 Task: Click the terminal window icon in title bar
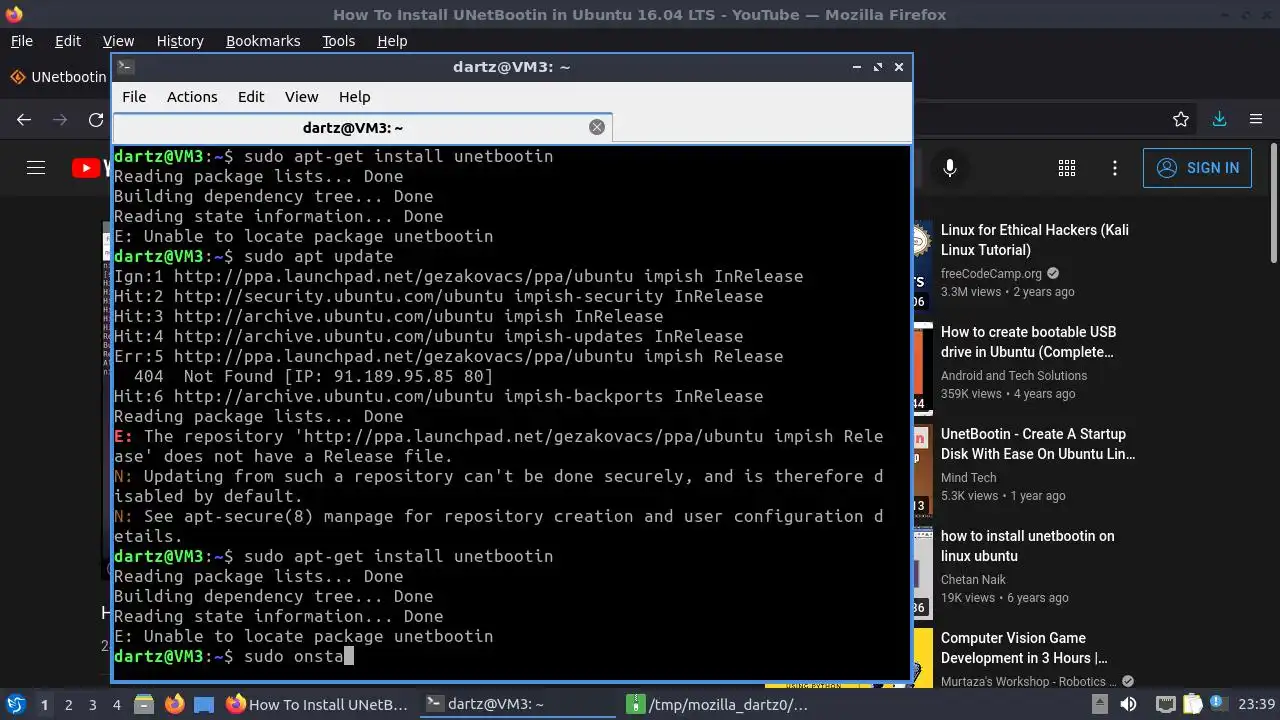tap(125, 67)
